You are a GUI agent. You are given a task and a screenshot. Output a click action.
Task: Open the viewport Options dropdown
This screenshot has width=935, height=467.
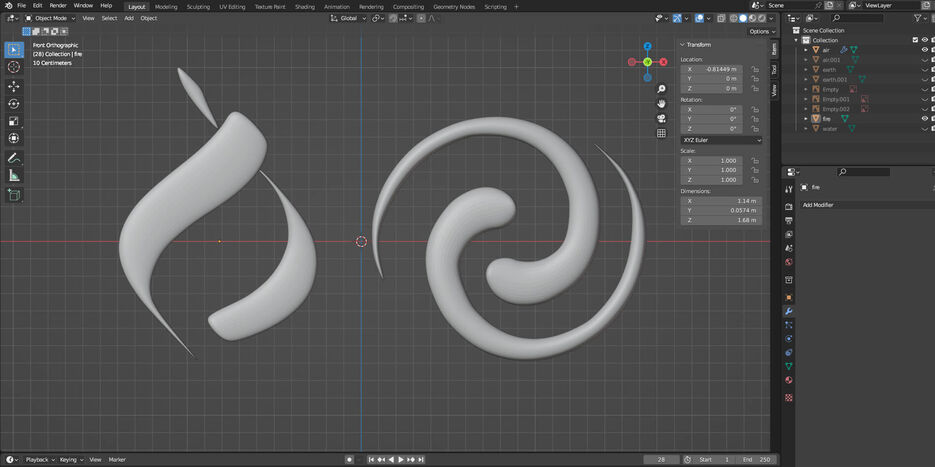click(762, 32)
